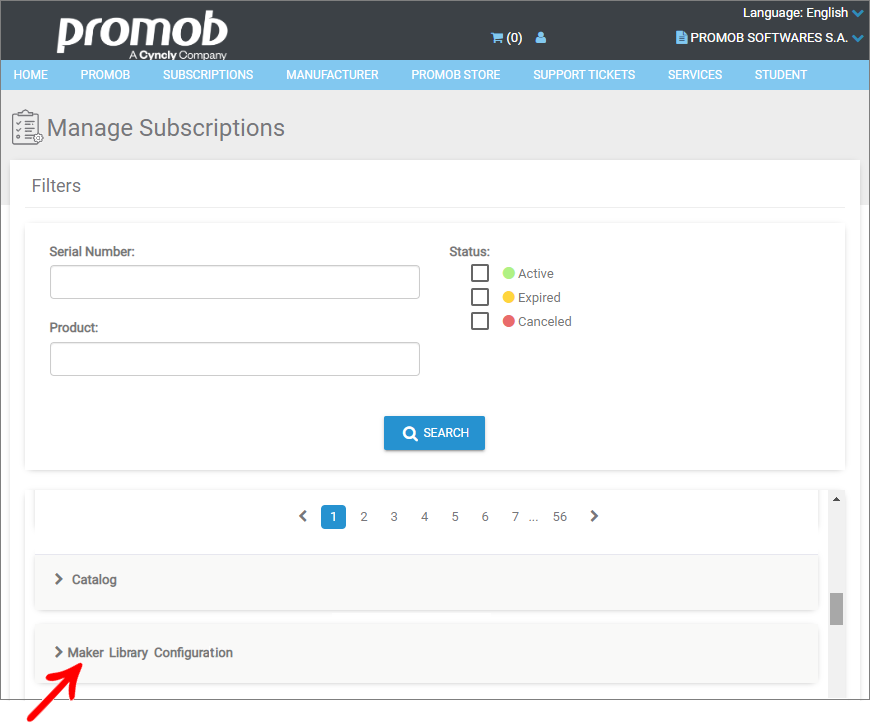
Task: Open the Language dropdown arrow
Action: click(x=858, y=13)
